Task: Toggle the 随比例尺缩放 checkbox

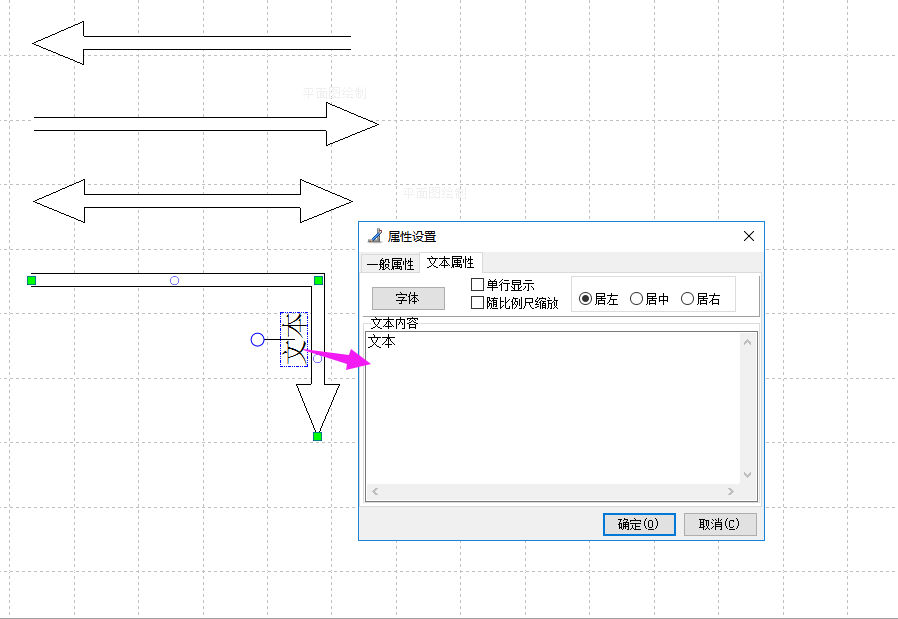Action: [x=477, y=302]
